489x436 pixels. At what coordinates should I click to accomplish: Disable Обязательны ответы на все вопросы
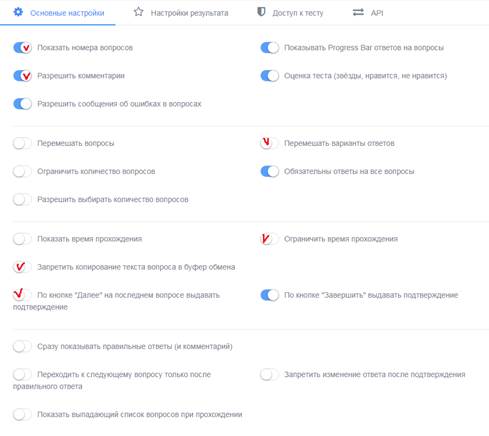click(x=270, y=171)
